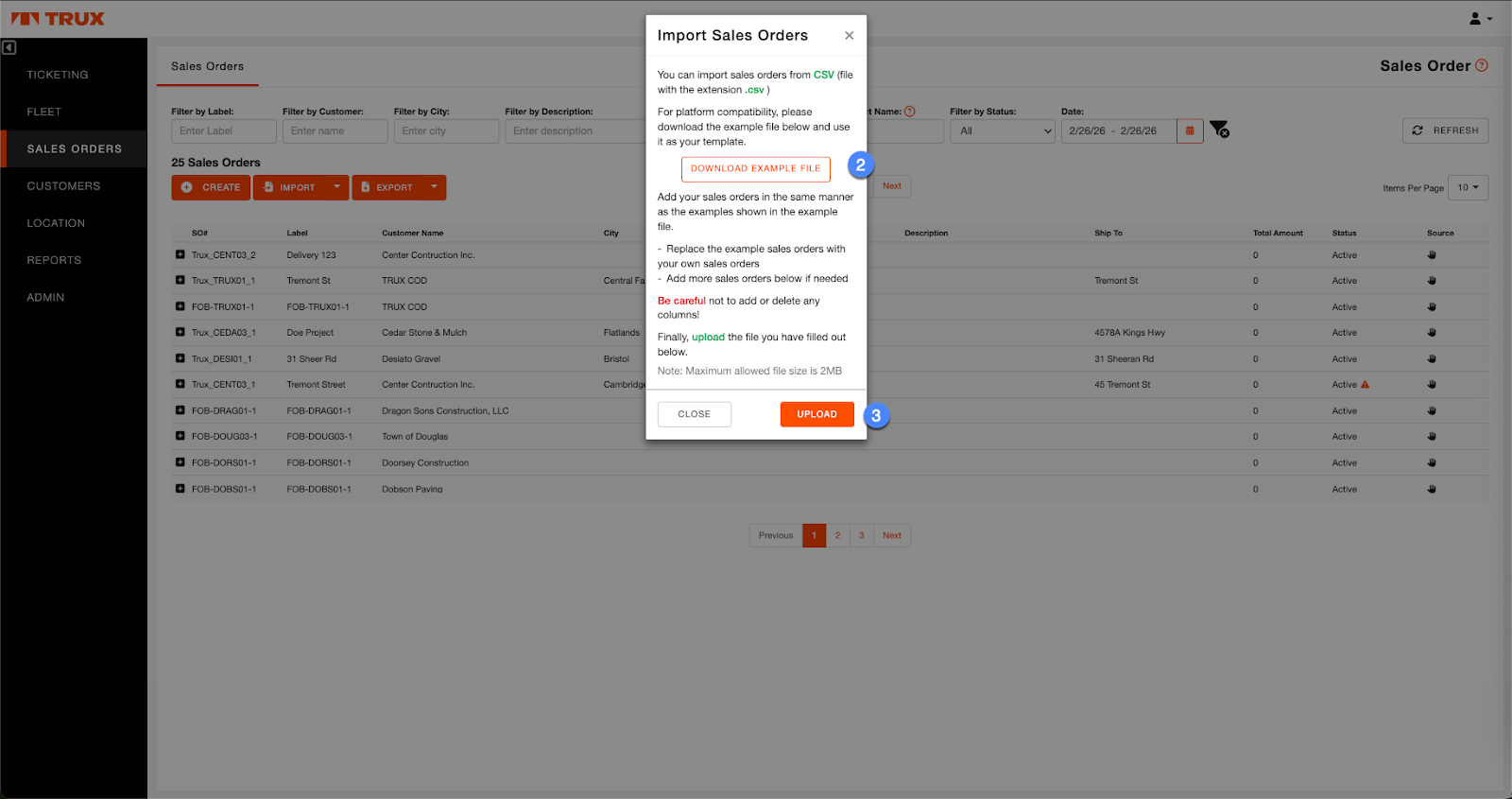Expand the Trux_CENT03_2 sales order row
1512x799 pixels.
180,254
